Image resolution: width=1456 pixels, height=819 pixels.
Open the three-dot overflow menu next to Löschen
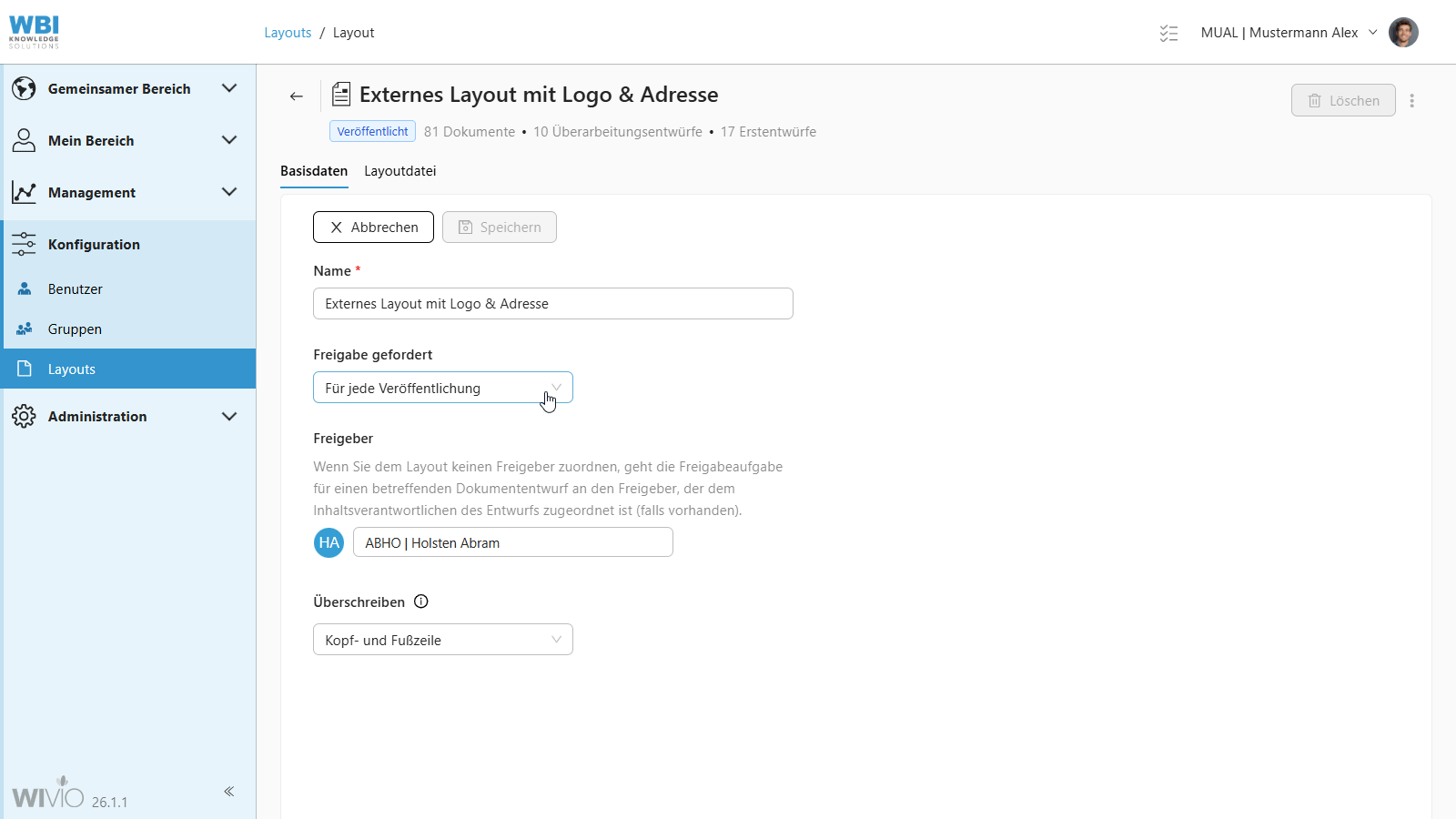[x=1412, y=100]
